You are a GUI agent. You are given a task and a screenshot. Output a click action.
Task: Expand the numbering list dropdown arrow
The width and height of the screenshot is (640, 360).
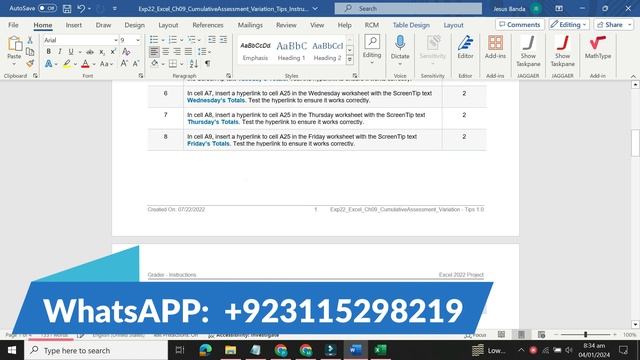point(182,40)
